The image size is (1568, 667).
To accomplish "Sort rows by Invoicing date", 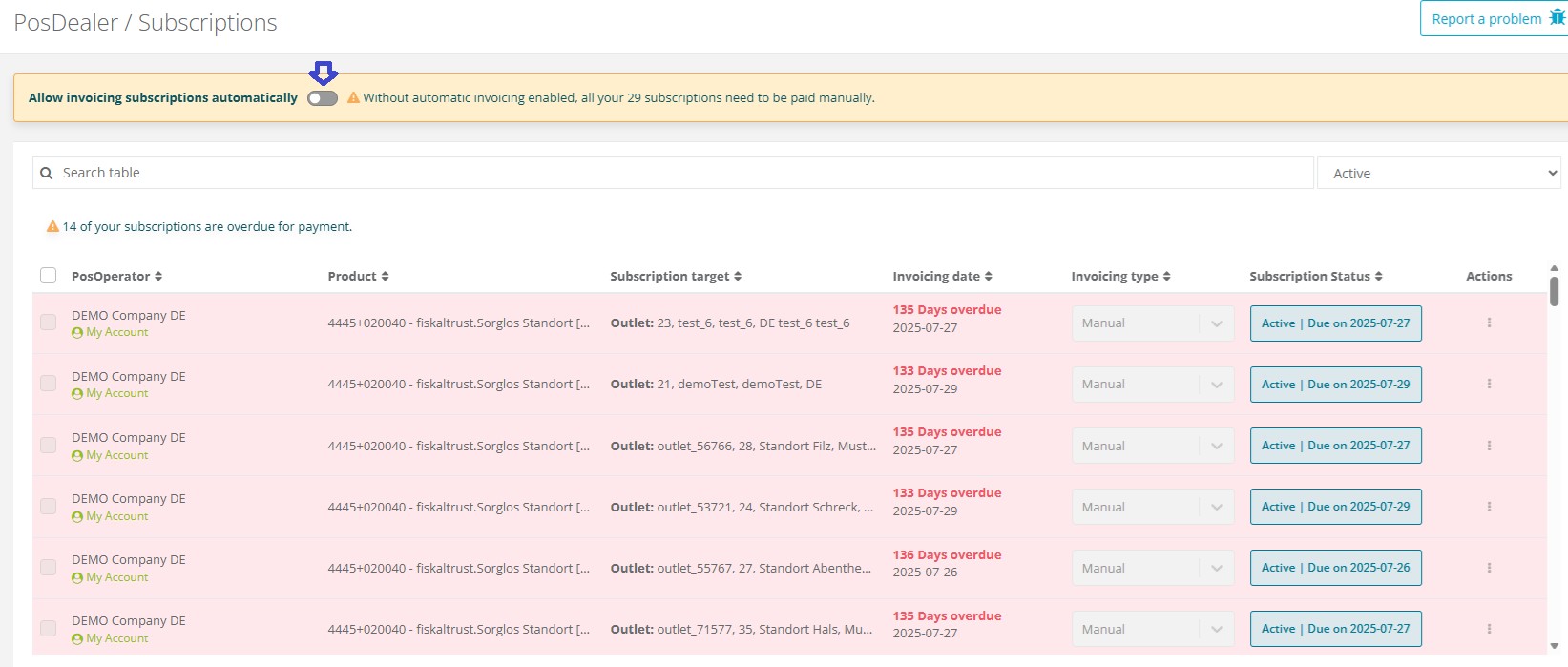I will pos(989,277).
